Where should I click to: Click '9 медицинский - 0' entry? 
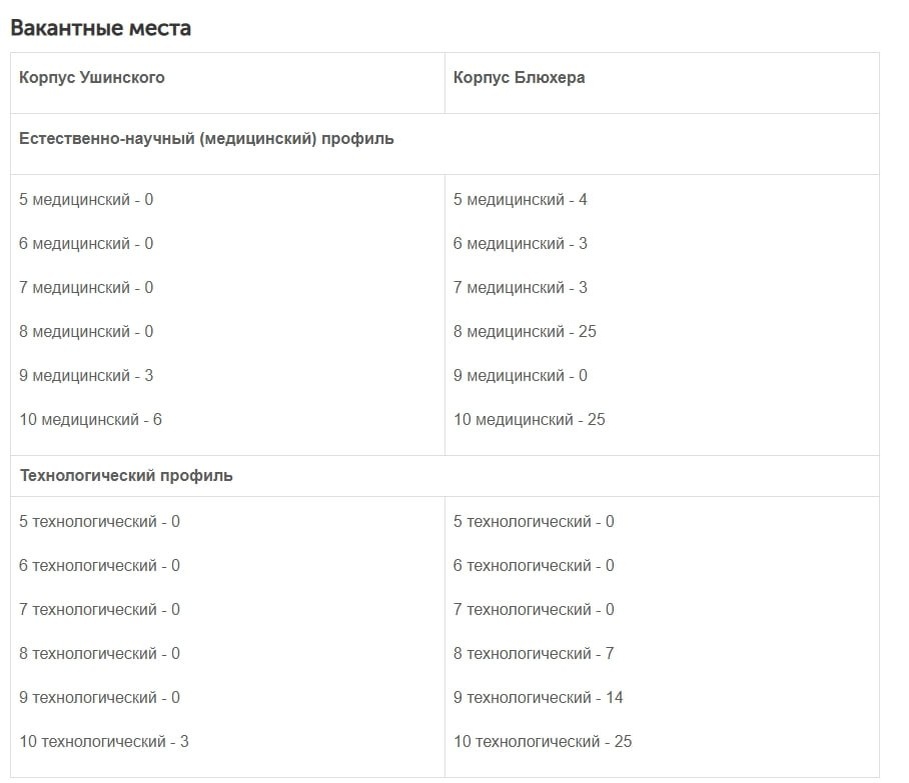pos(520,376)
